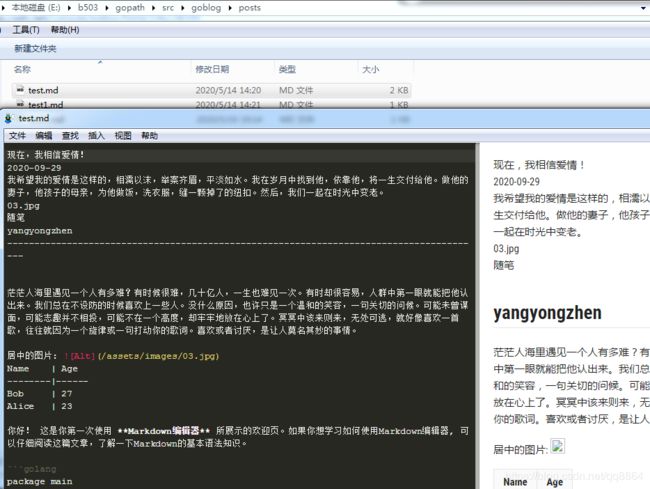Click the broken image icon in preview
Image resolution: width=650 pixels, height=489 pixels.
tap(557, 447)
